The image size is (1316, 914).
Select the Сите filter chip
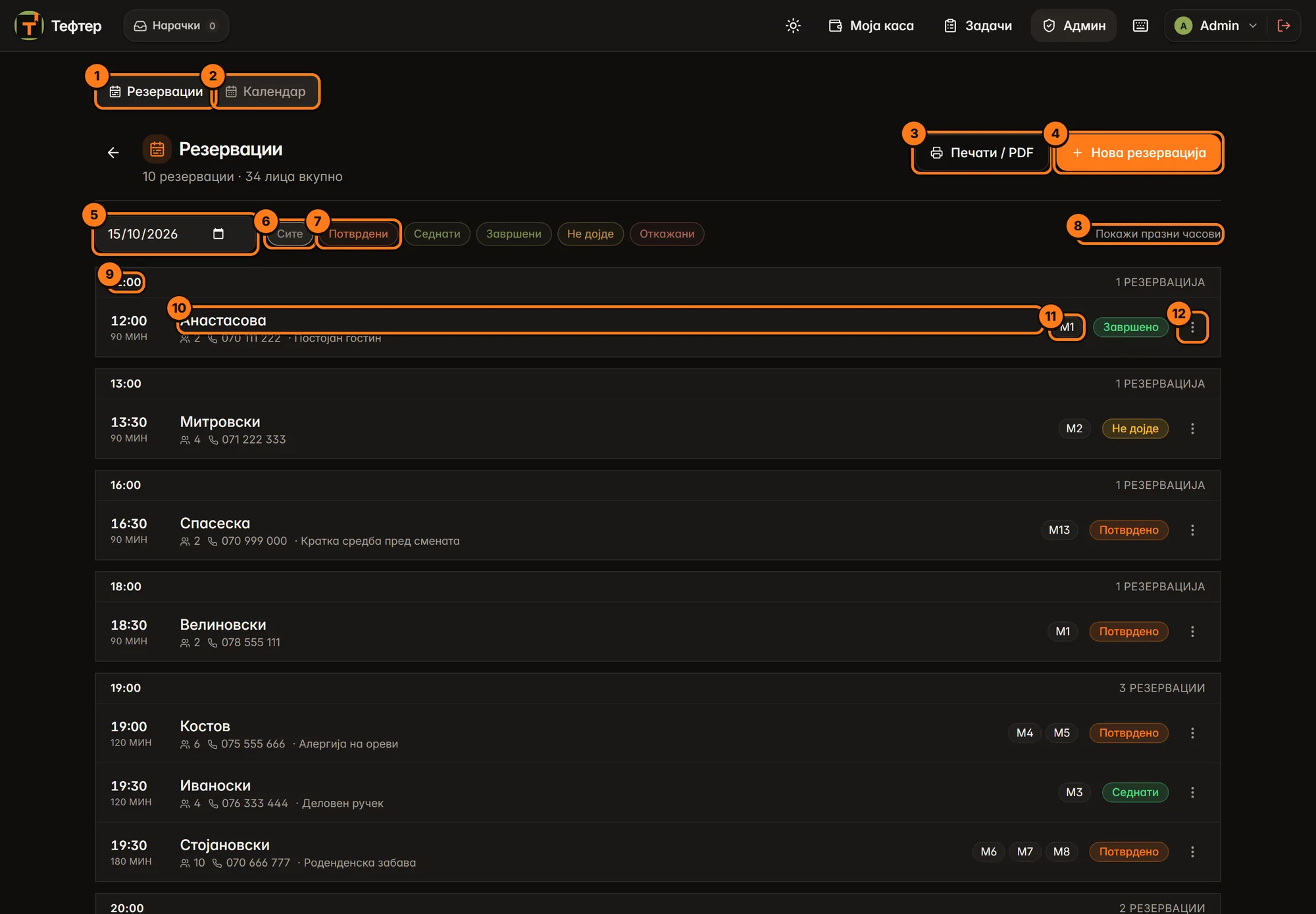click(x=290, y=234)
